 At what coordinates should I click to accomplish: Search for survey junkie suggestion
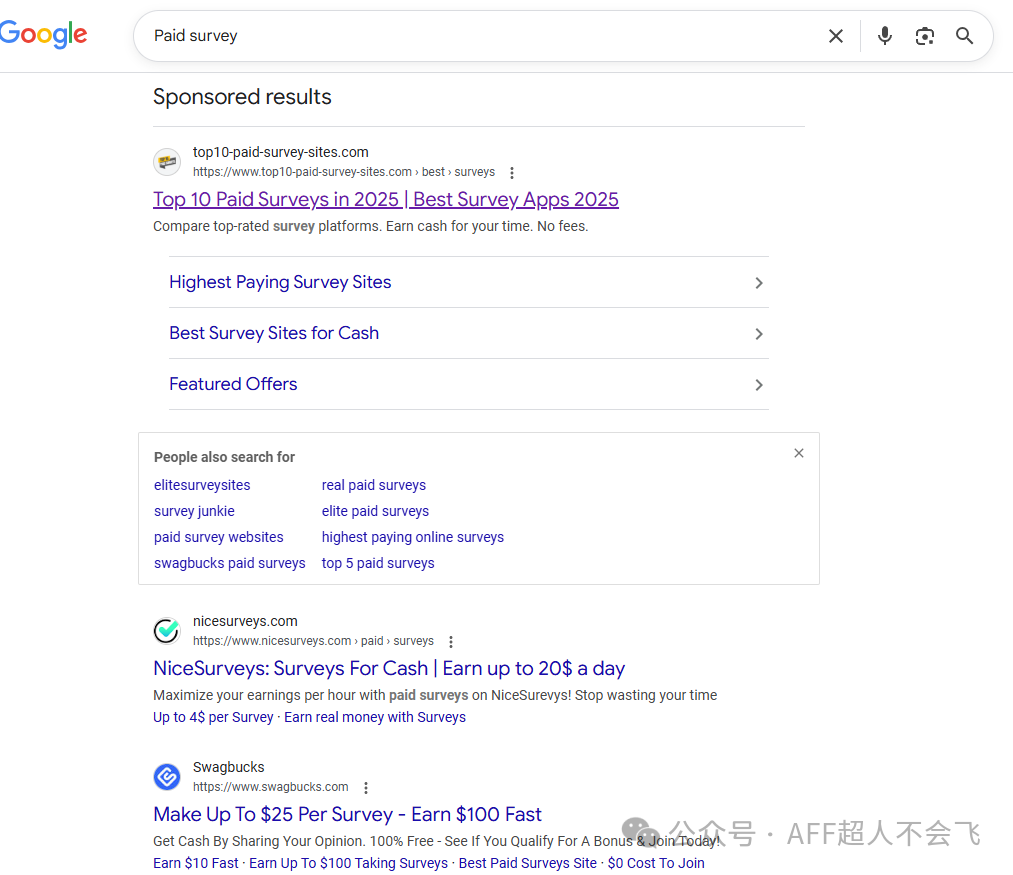pos(194,511)
